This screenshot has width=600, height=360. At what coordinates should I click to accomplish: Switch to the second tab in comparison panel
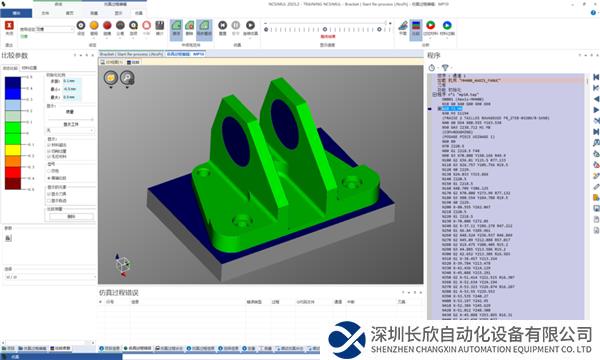point(29,68)
